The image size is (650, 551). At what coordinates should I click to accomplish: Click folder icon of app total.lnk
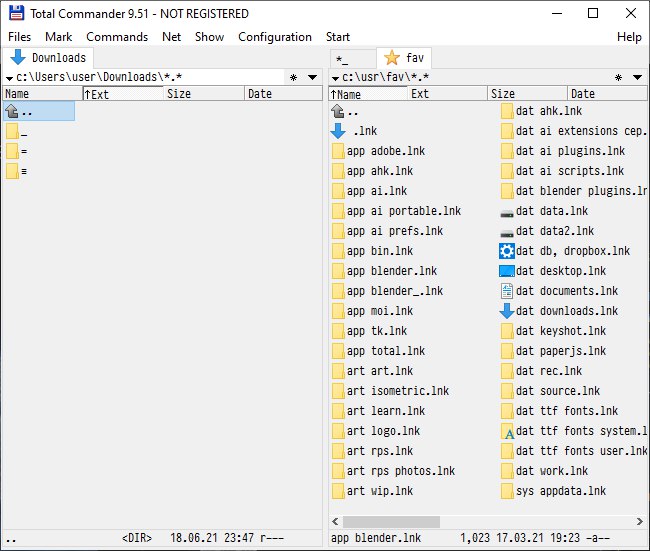pyautogui.click(x=338, y=352)
